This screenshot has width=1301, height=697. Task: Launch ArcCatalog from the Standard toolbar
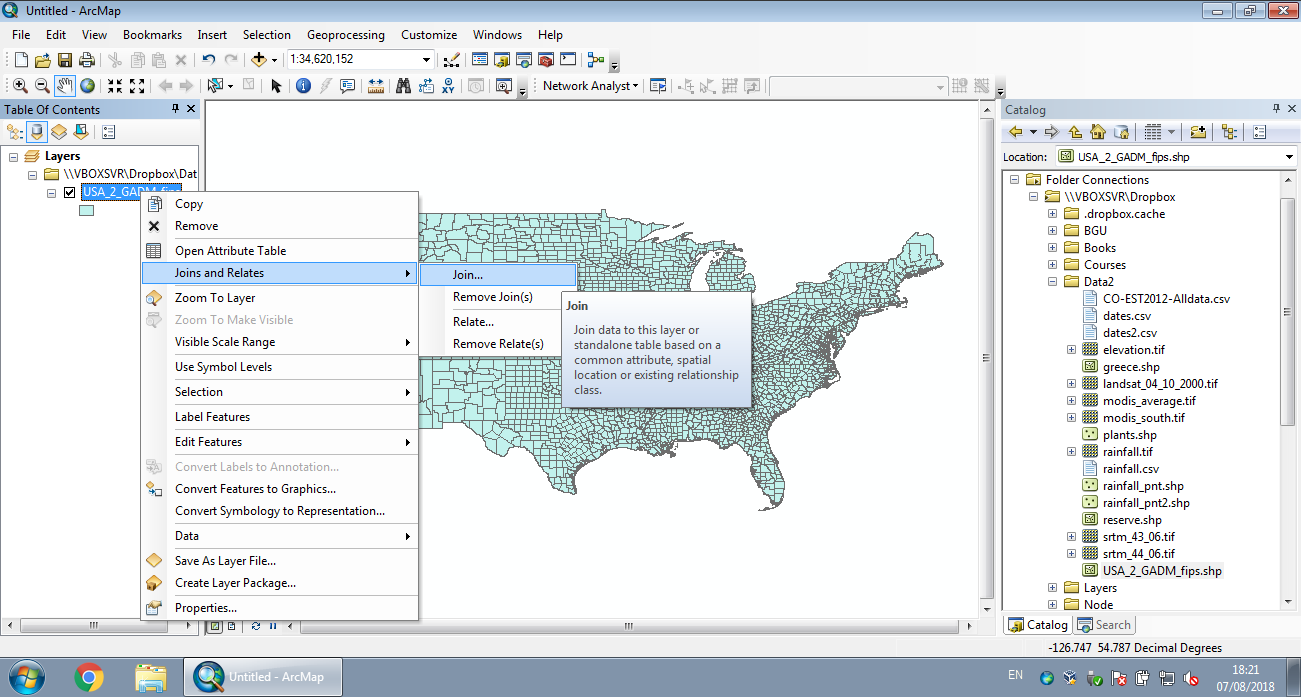[501, 59]
